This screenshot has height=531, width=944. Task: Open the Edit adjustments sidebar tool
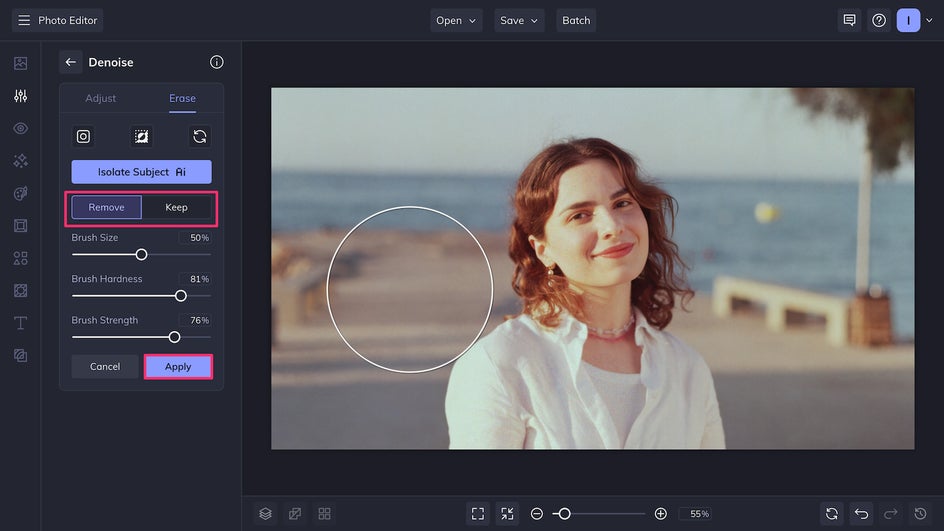tap(20, 96)
